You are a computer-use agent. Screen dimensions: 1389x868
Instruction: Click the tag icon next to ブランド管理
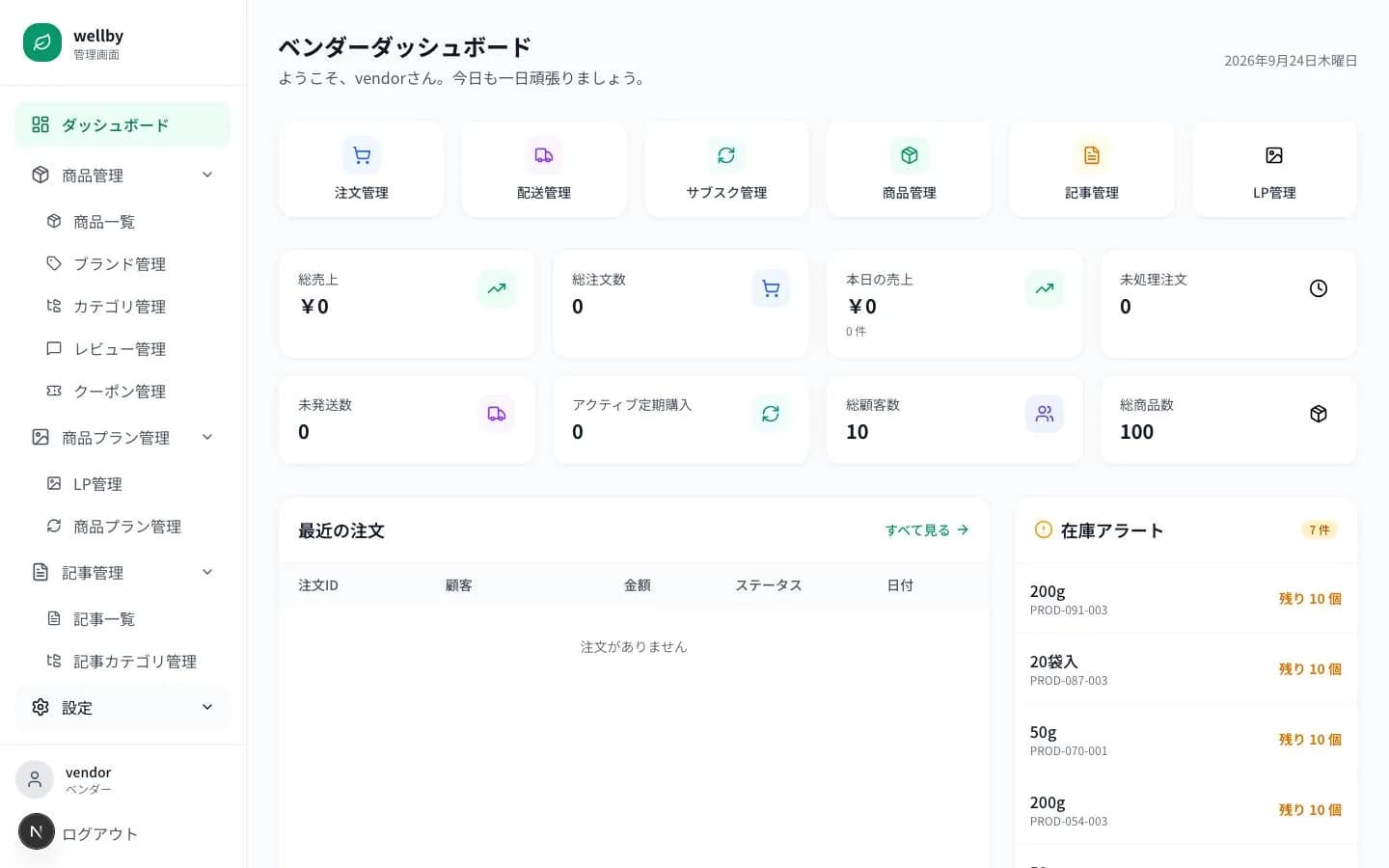[x=54, y=263]
